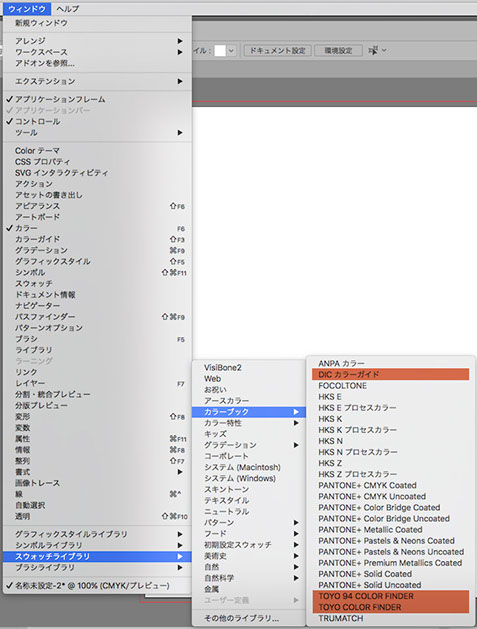Click the 環境設定 button
477x629 pixels.
coord(338,51)
